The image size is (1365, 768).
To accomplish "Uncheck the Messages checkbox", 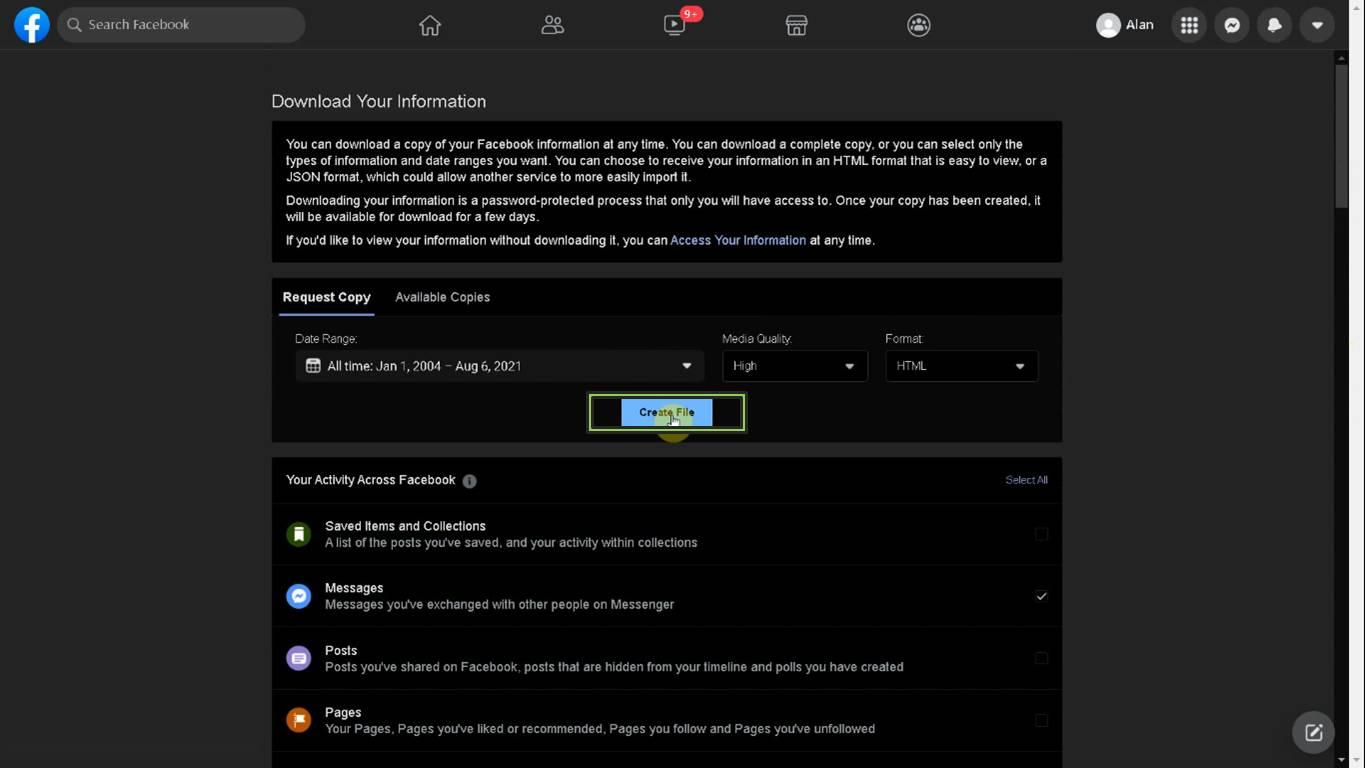I will pos(1041,596).
